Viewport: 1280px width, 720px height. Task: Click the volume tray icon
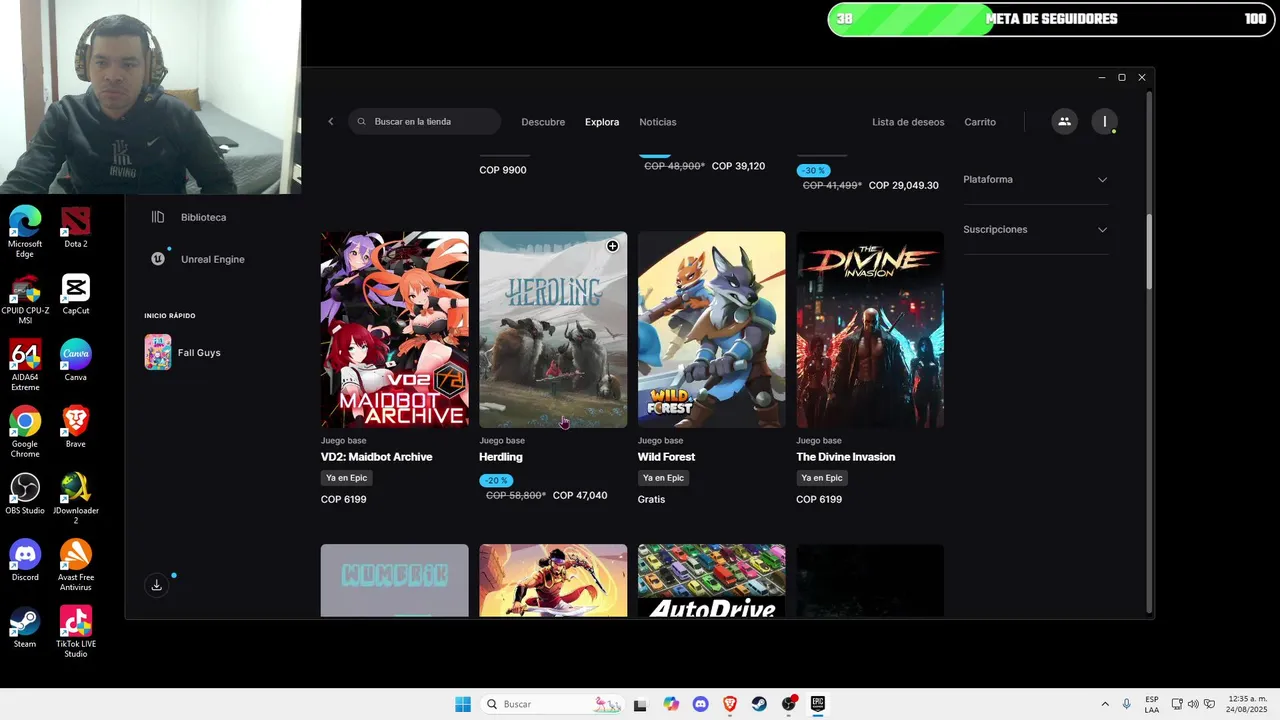[1192, 704]
